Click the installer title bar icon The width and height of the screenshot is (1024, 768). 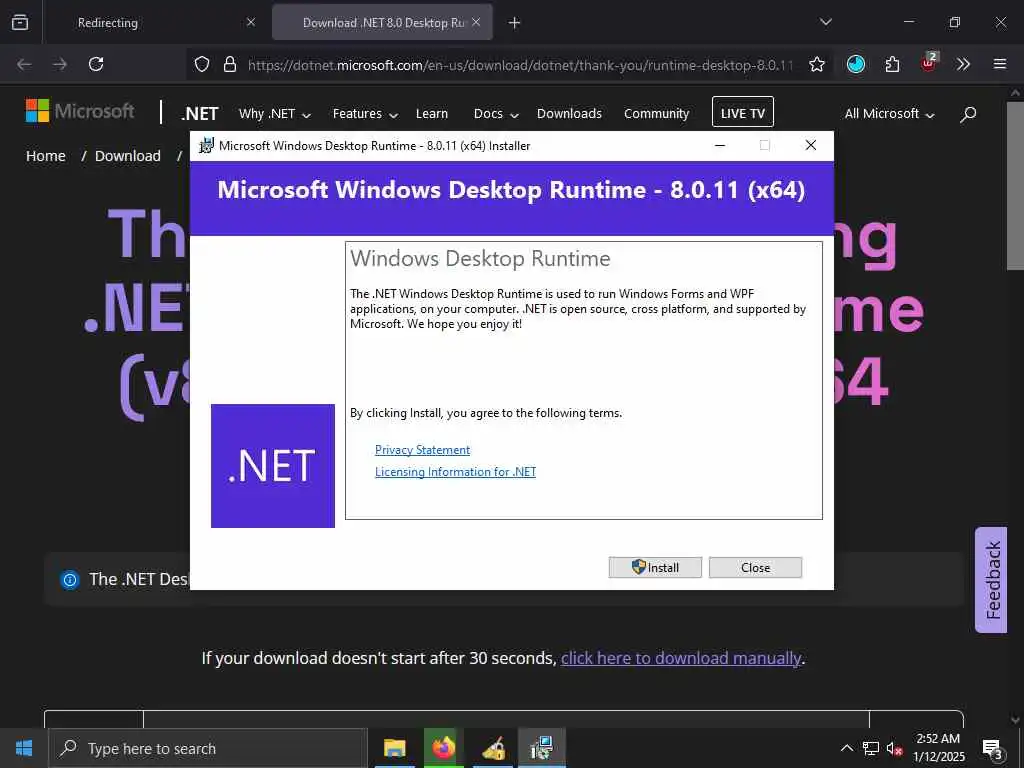pos(206,146)
